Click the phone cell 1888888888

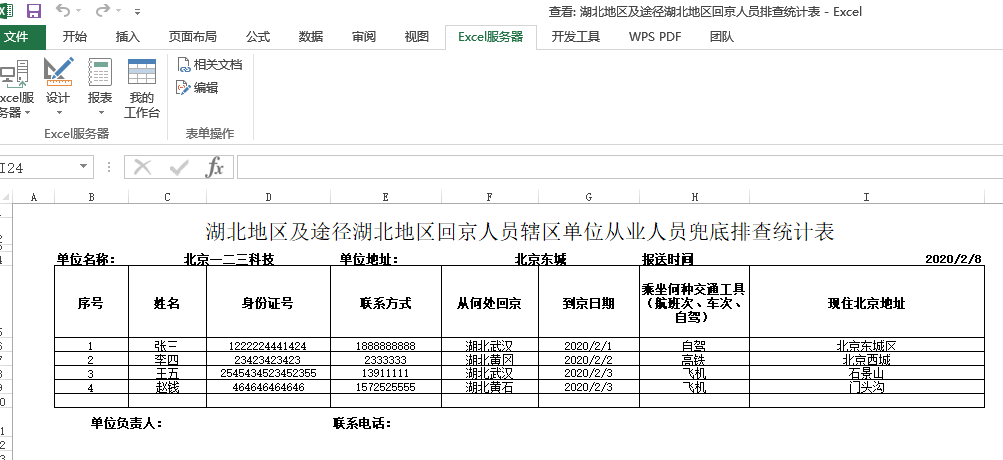point(386,345)
